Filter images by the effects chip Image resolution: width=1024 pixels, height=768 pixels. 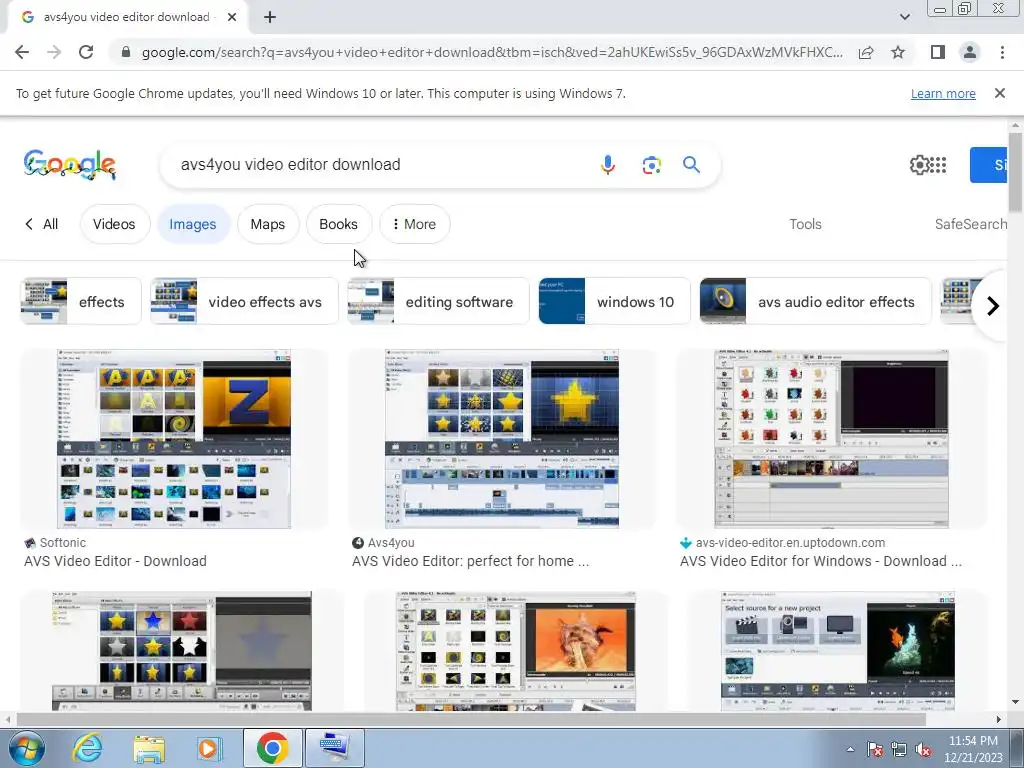pyautogui.click(x=81, y=301)
